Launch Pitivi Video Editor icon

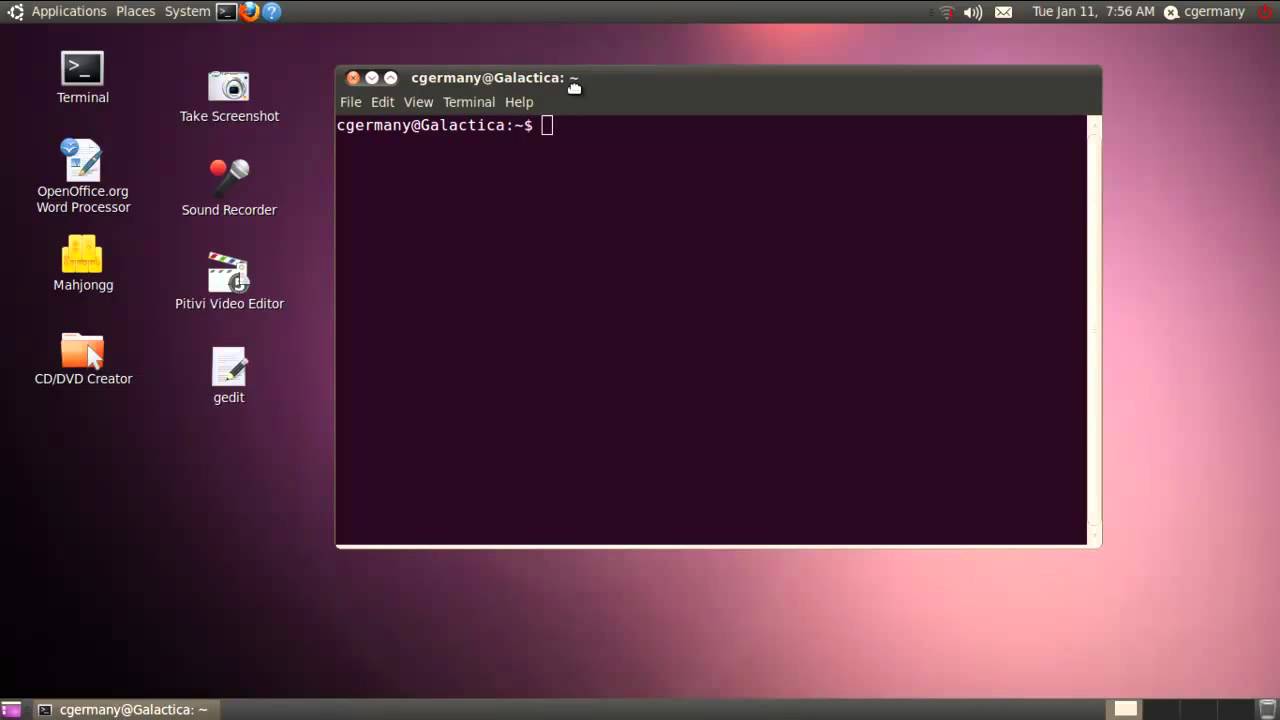pyautogui.click(x=229, y=281)
